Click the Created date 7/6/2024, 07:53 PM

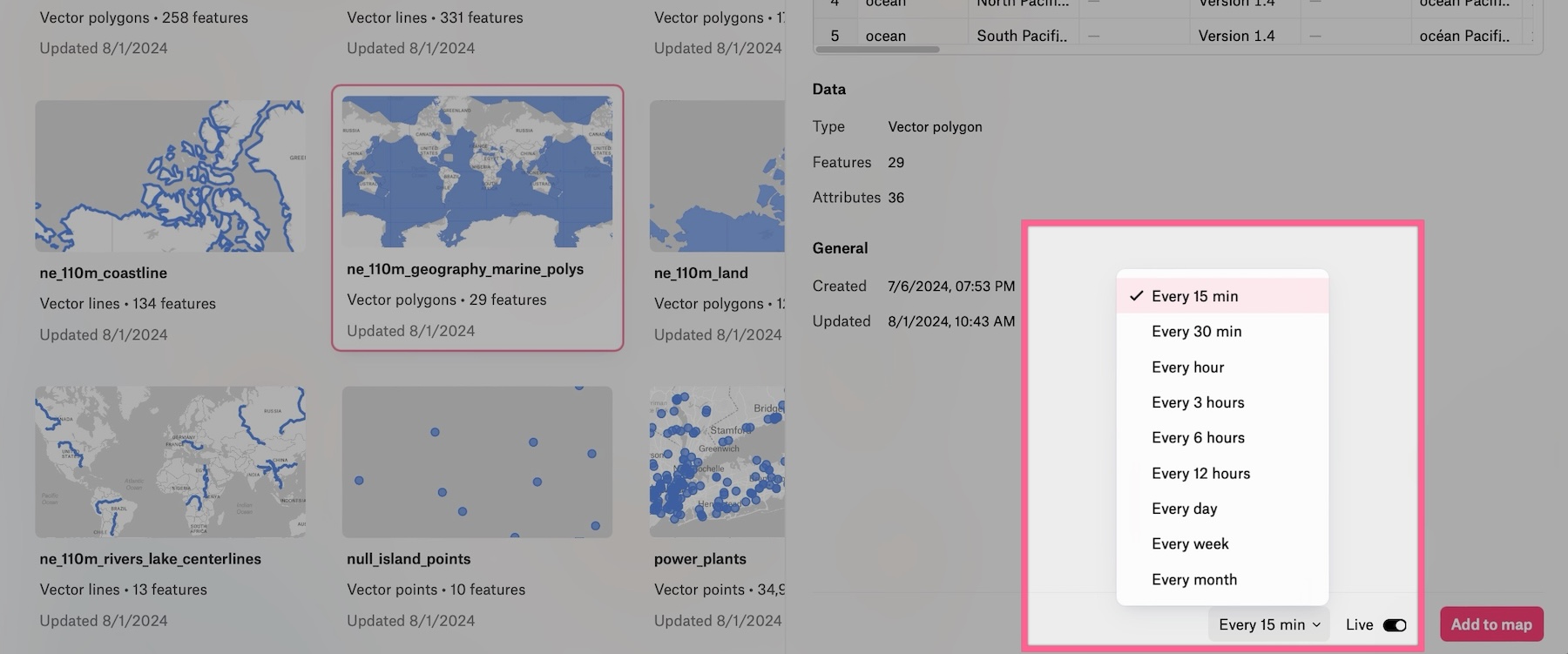click(x=951, y=286)
